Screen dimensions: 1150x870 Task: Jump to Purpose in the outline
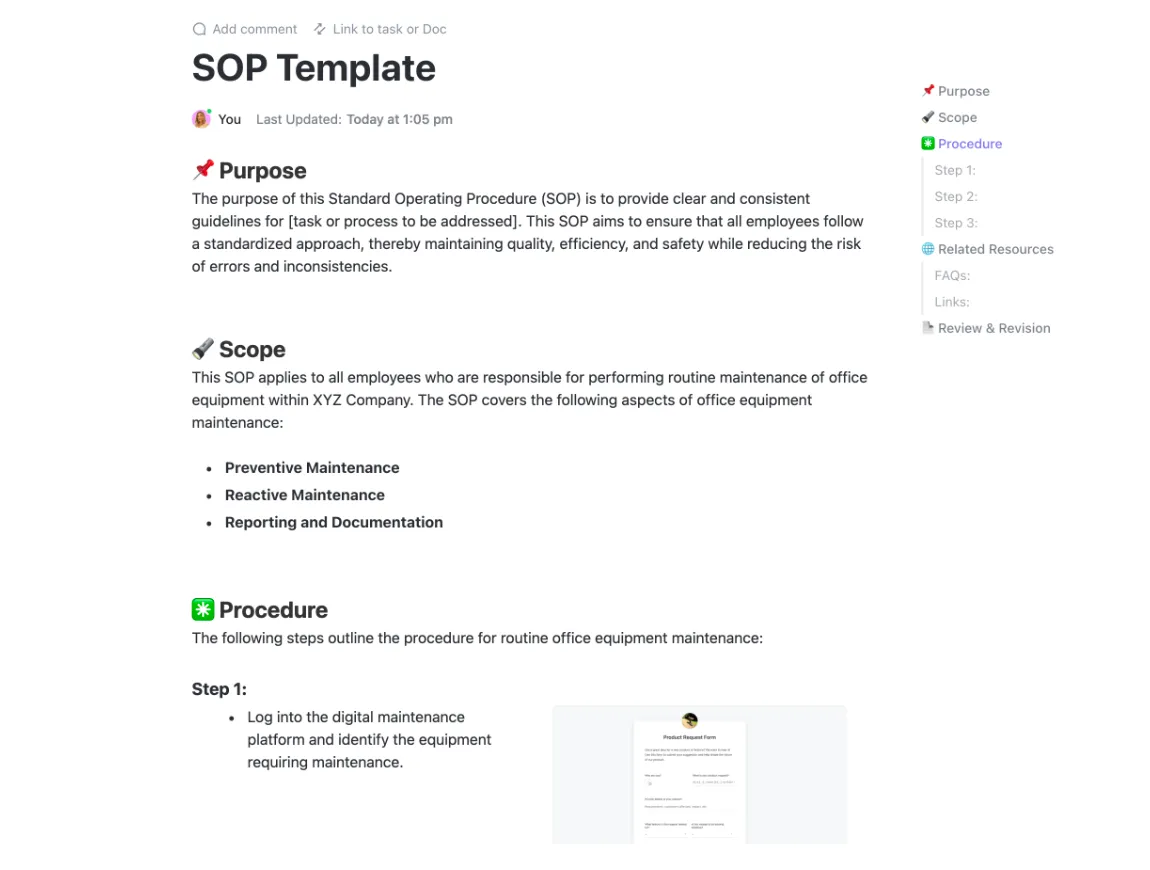(x=964, y=91)
